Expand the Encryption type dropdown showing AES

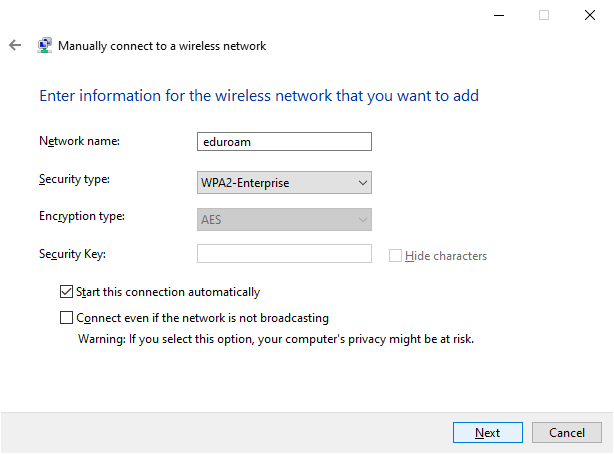tap(284, 219)
